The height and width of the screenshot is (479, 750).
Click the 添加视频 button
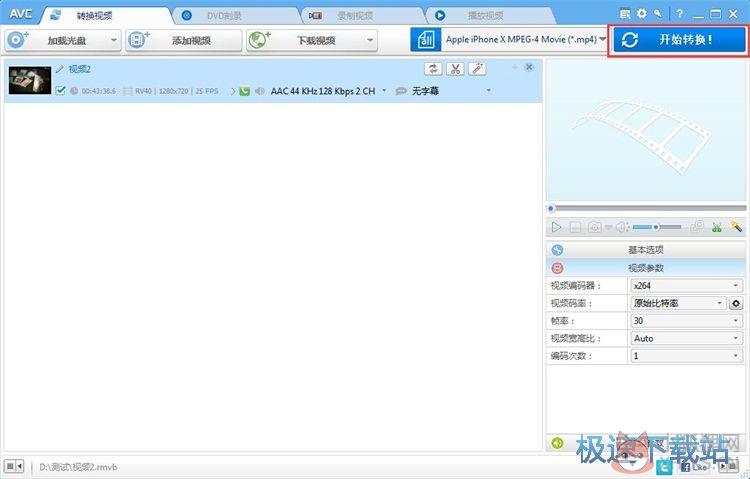[x=184, y=40]
